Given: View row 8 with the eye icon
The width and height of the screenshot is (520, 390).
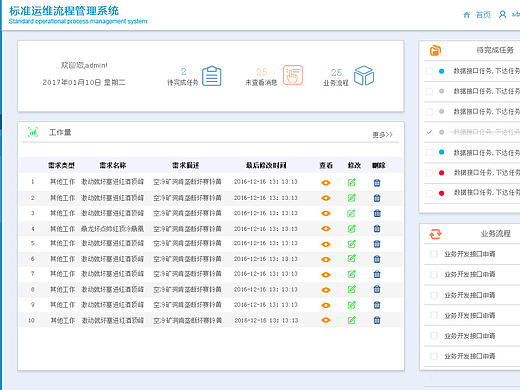Looking at the screenshot, I should point(326,290).
